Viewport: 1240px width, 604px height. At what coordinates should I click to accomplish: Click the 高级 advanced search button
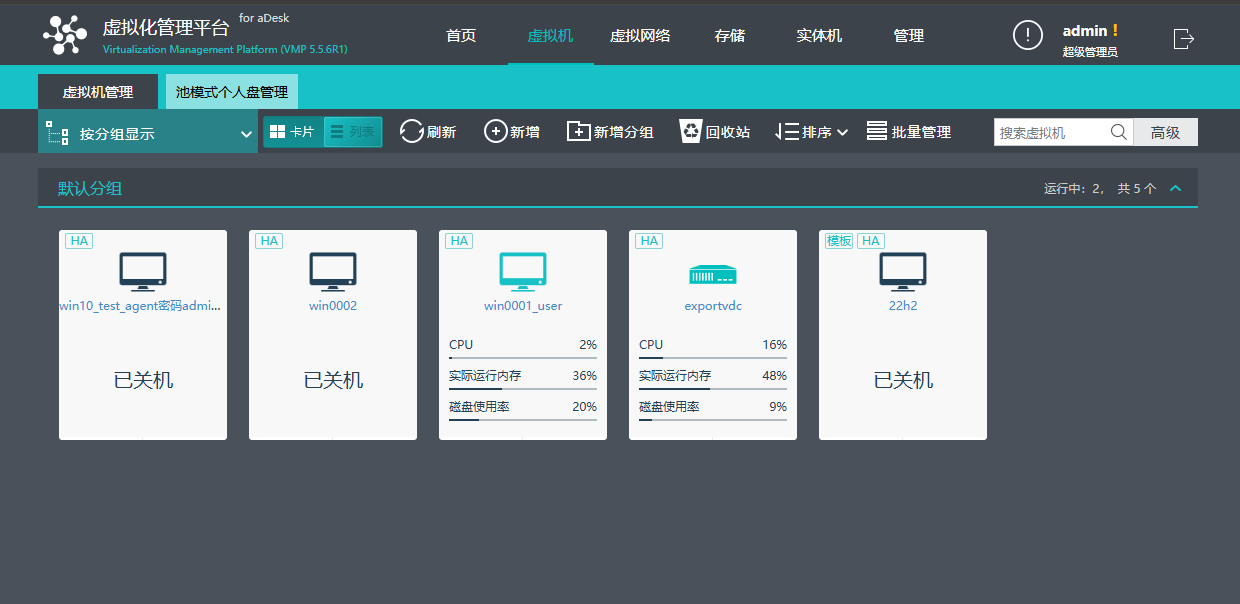[1165, 131]
